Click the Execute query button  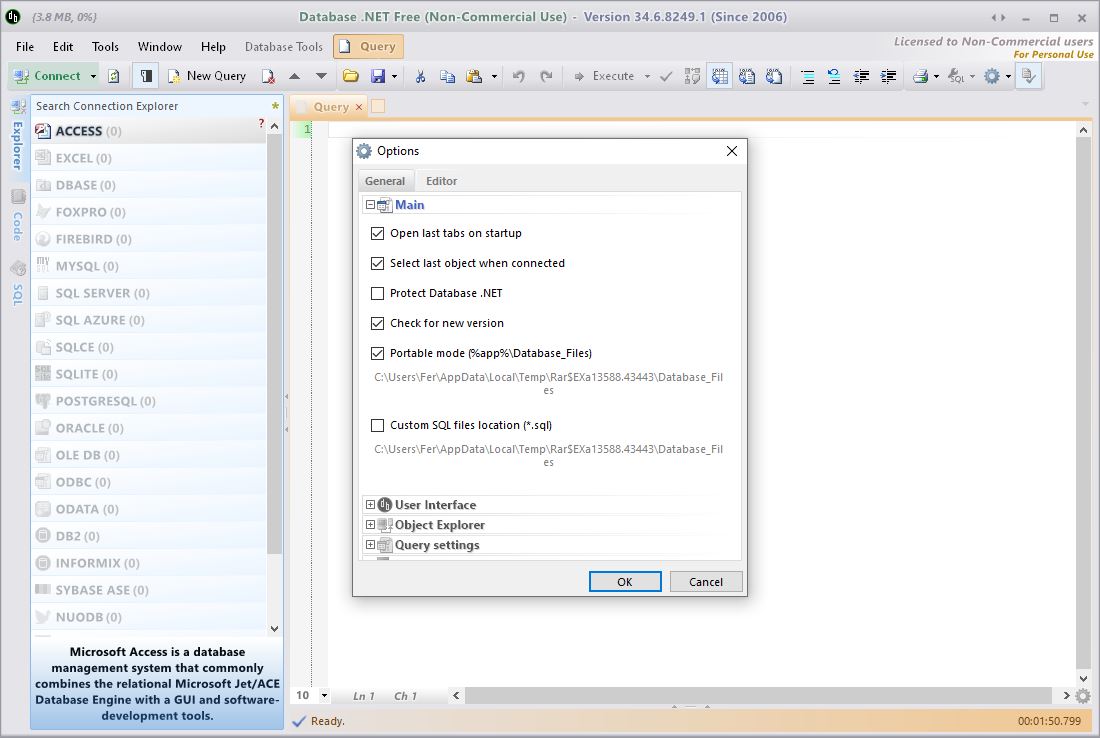tap(604, 76)
